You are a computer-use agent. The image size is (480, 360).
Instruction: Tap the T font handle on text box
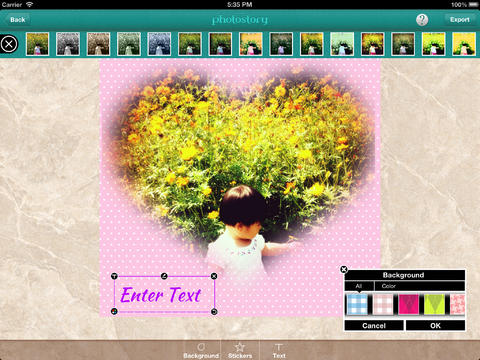114,276
